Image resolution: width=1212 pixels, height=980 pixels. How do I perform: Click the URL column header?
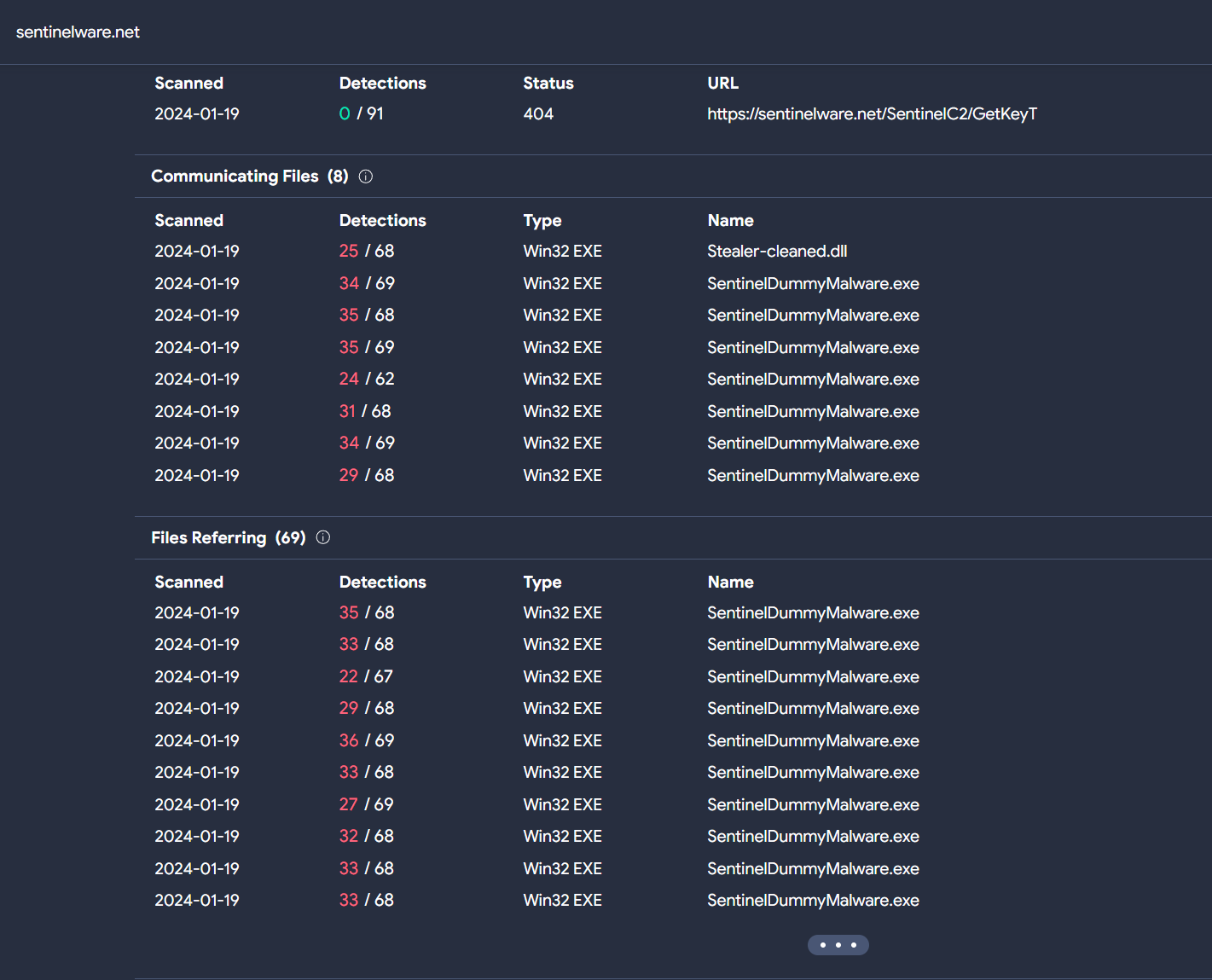pyautogui.click(x=722, y=84)
